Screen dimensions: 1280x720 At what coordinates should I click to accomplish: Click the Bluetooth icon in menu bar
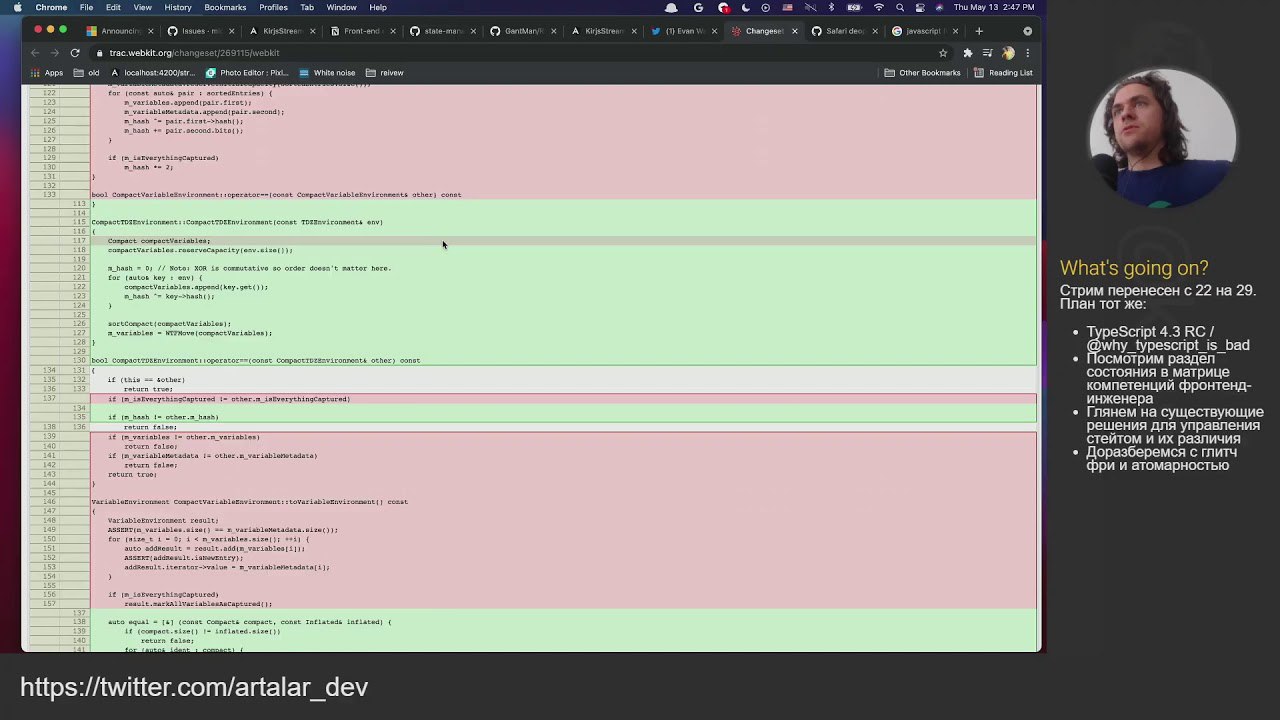tap(831, 7)
